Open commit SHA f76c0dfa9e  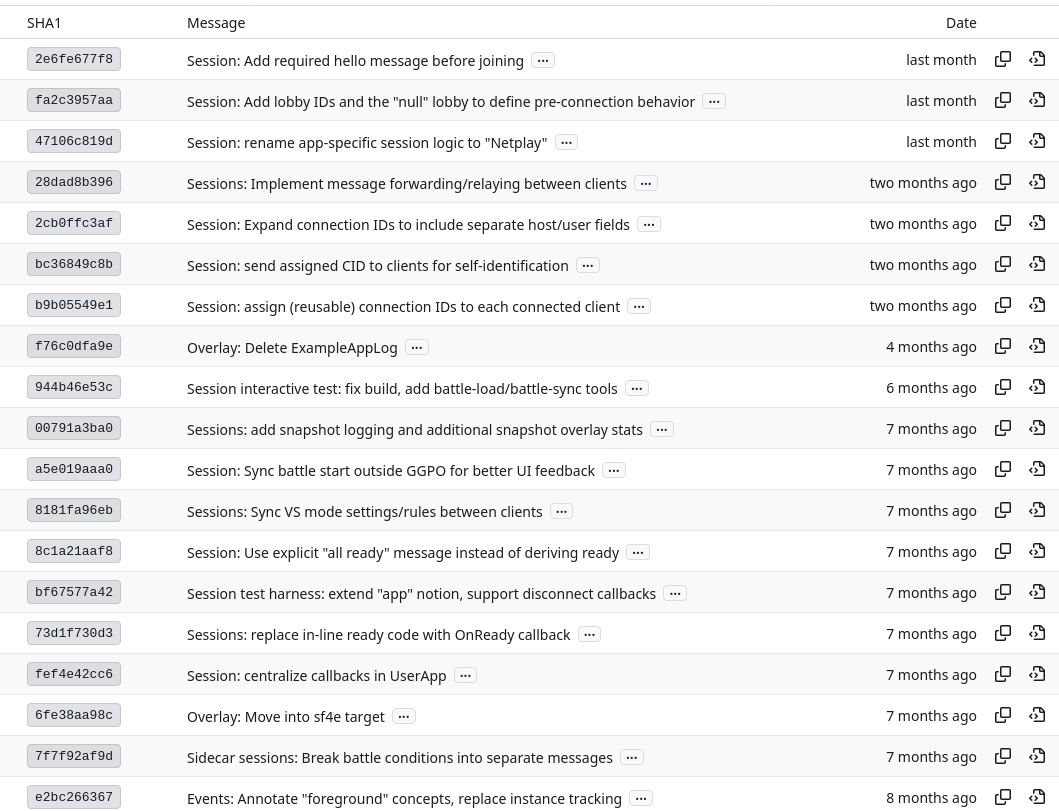74,346
